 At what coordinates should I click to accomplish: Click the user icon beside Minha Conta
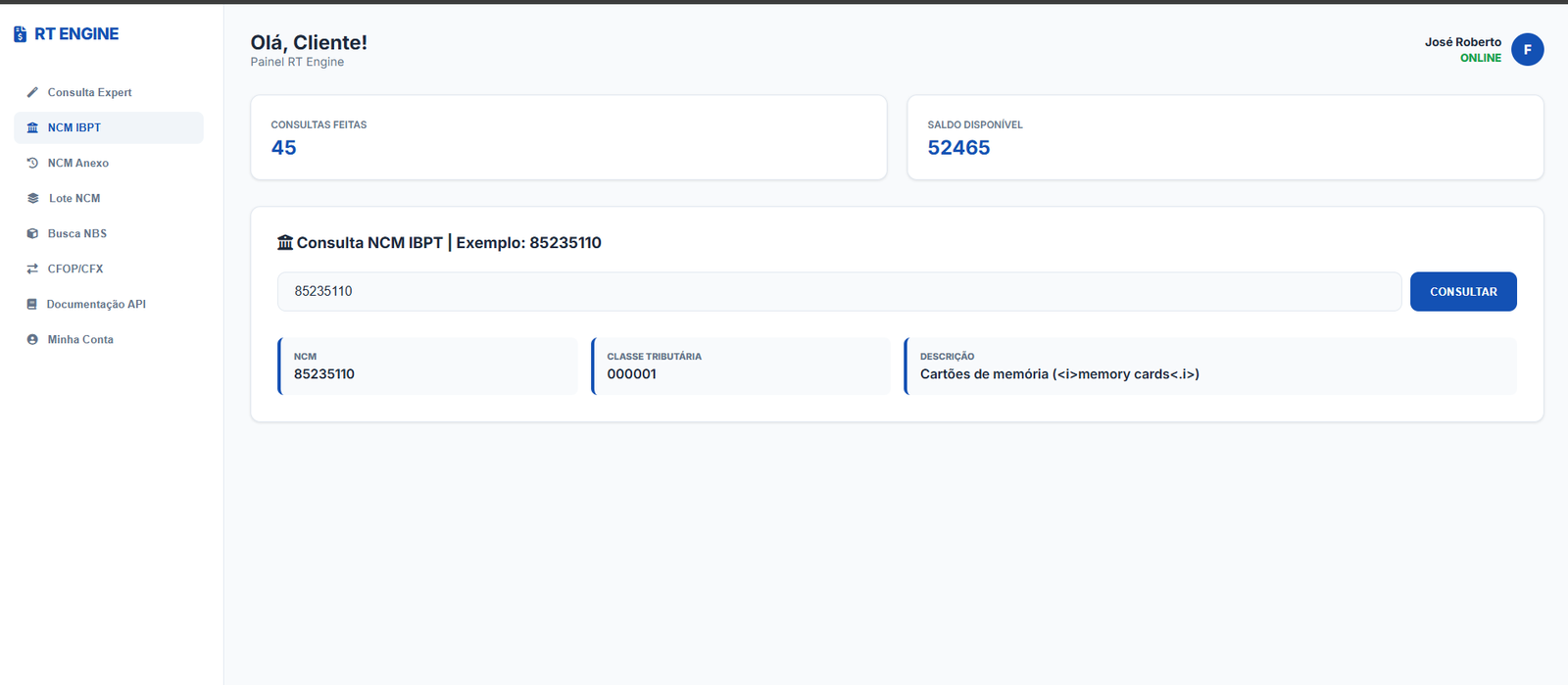32,339
